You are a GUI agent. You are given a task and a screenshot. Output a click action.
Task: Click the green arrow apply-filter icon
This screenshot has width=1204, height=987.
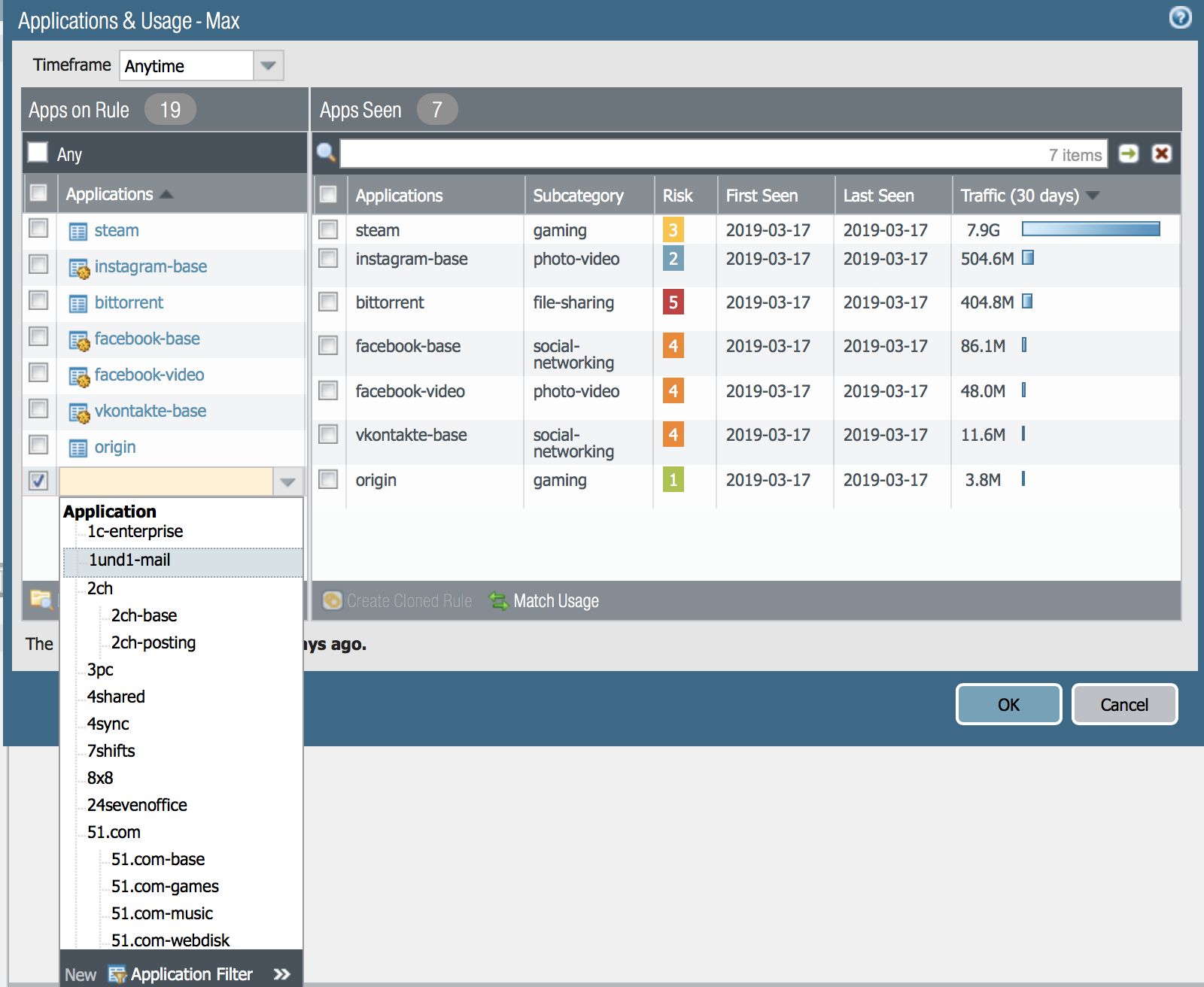click(x=1128, y=153)
